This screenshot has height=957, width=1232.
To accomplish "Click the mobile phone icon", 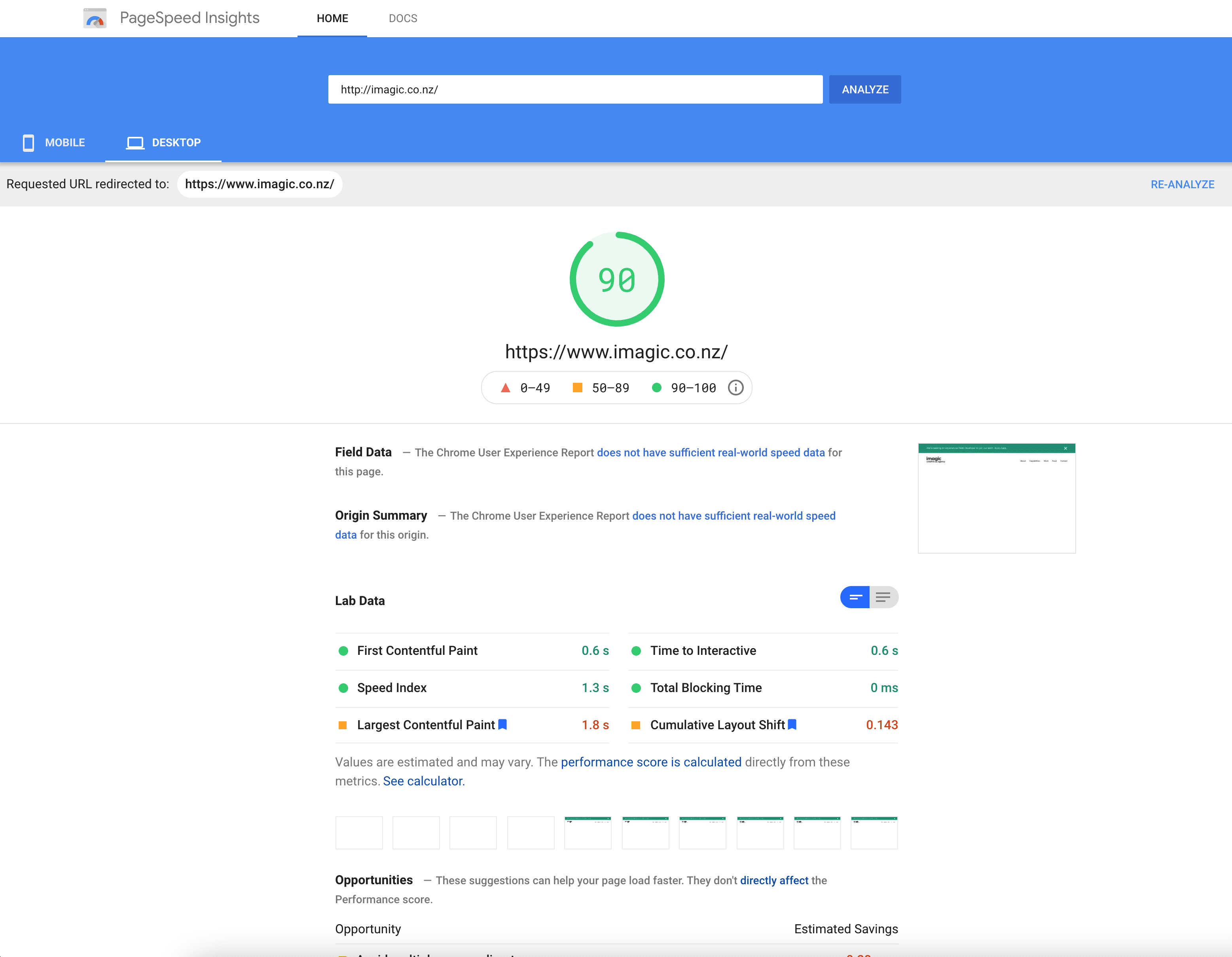I will [x=28, y=143].
